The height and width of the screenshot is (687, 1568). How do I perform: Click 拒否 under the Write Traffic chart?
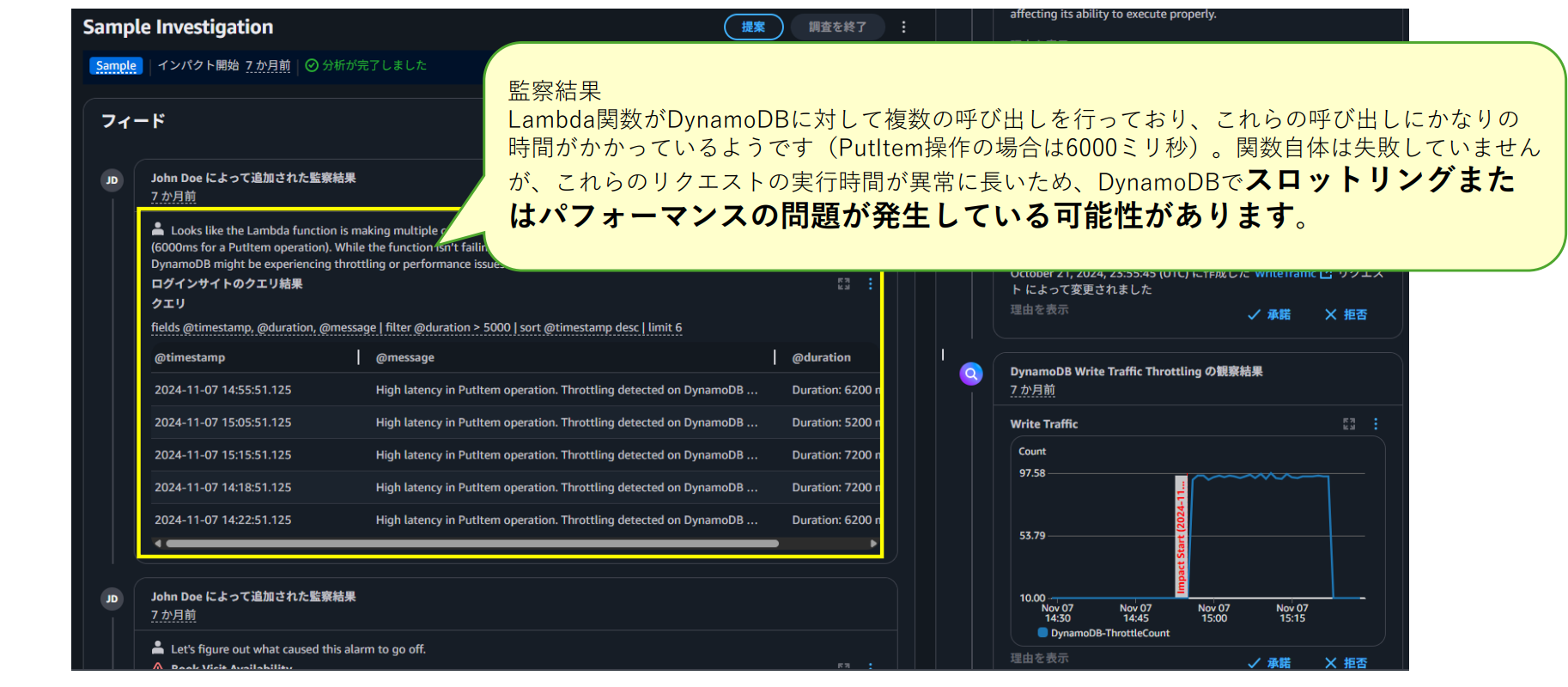coord(1346,663)
